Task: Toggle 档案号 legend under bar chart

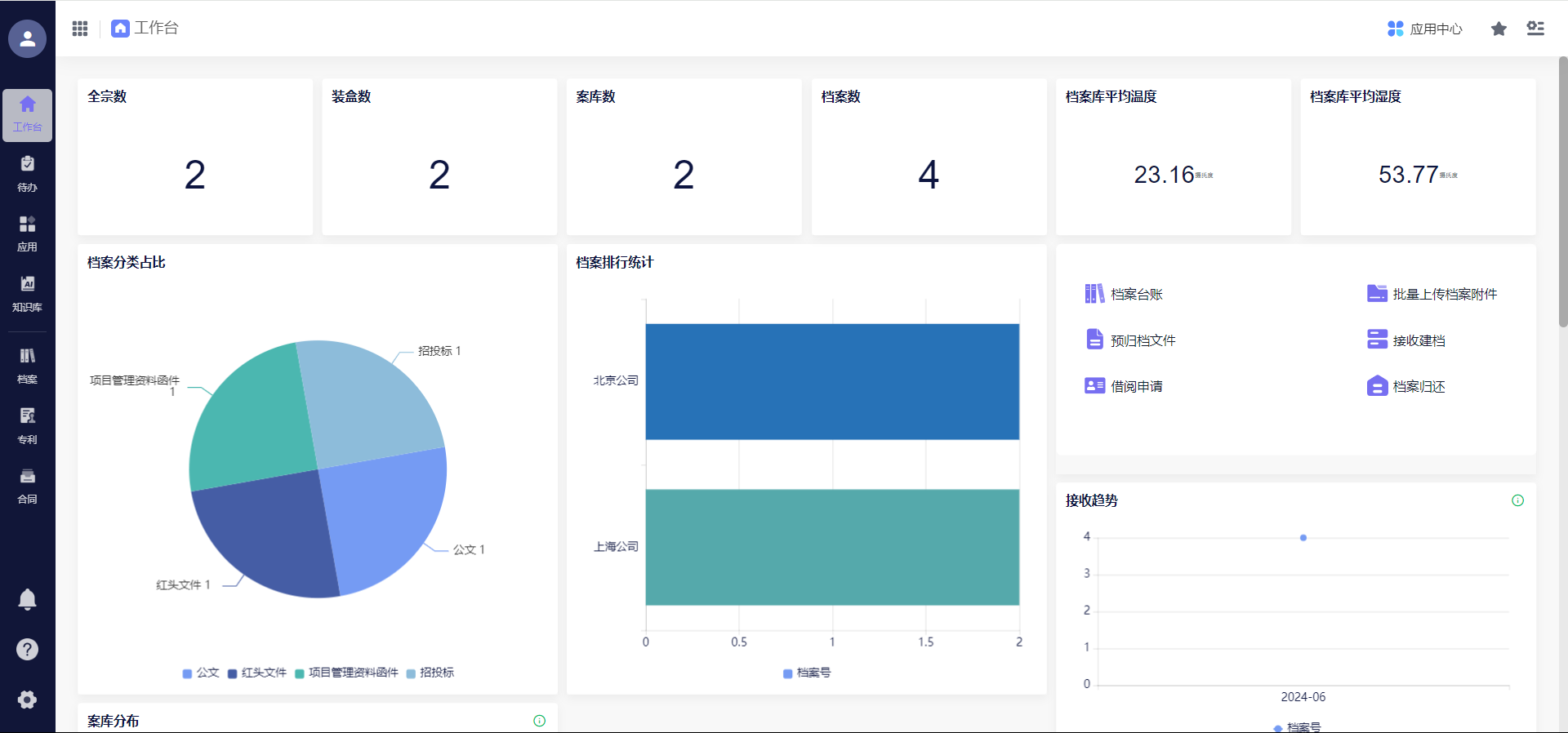Action: (807, 673)
